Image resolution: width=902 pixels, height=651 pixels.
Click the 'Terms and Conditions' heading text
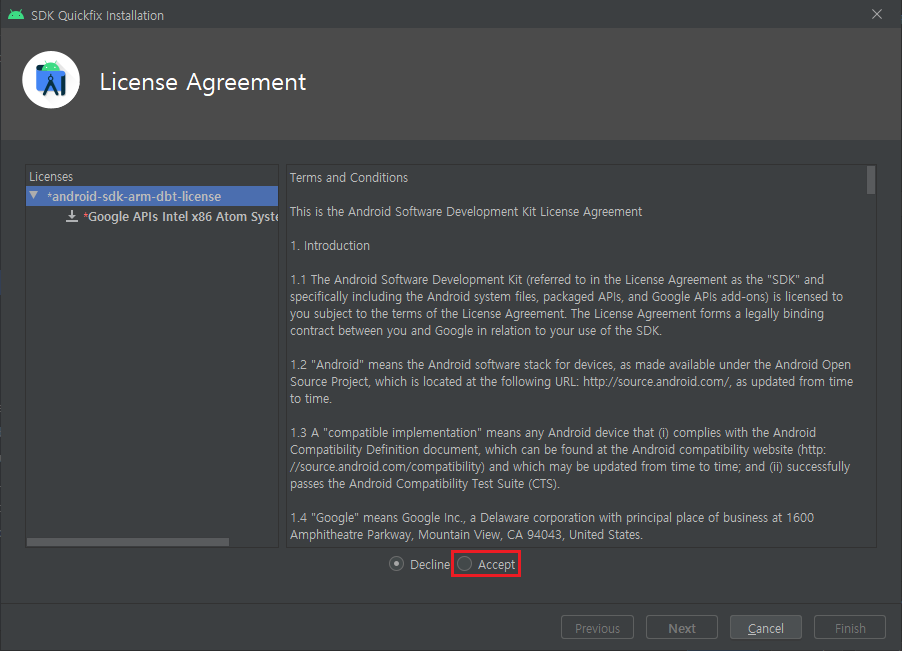349,178
